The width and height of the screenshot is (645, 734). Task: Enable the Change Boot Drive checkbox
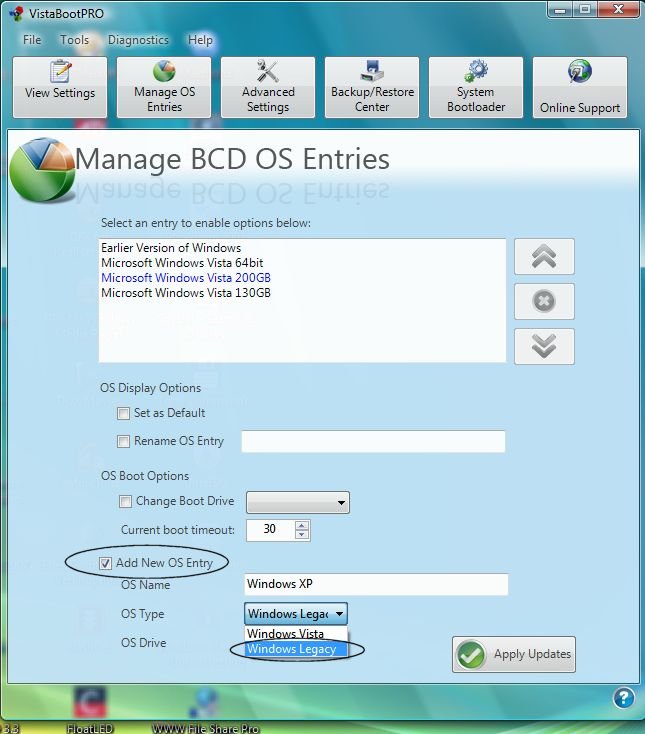click(125, 501)
